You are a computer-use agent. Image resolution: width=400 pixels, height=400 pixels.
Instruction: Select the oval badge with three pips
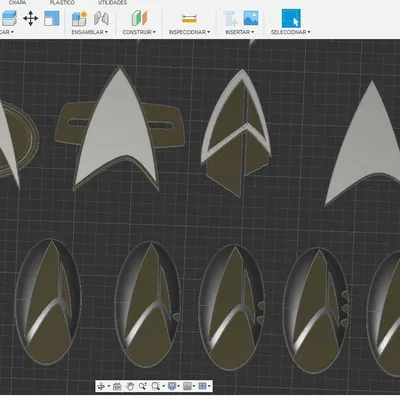316,310
